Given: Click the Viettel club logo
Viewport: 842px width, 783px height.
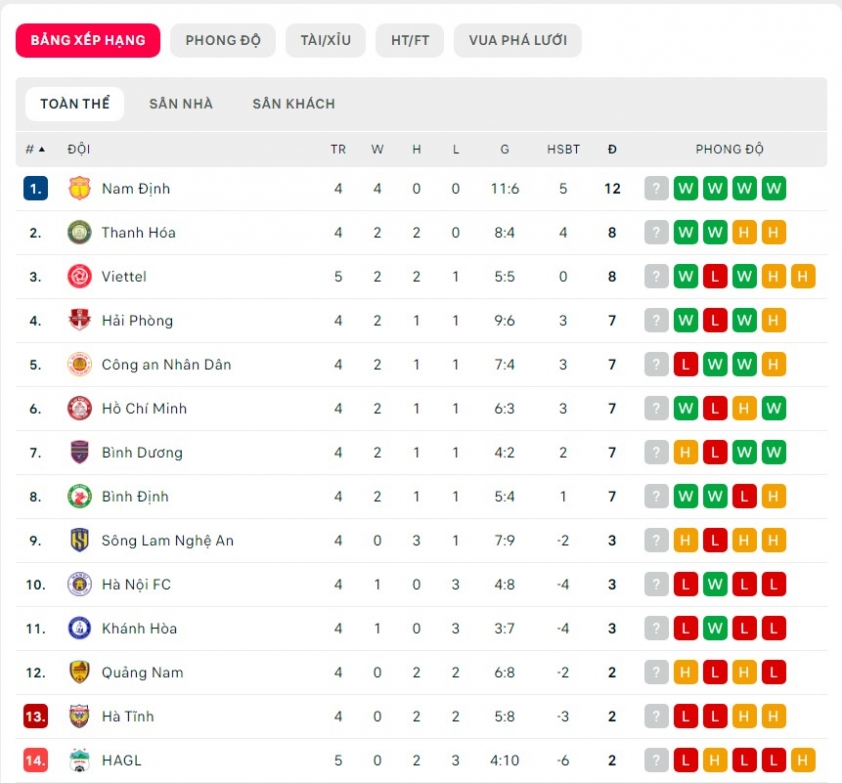Looking at the screenshot, I should (79, 276).
